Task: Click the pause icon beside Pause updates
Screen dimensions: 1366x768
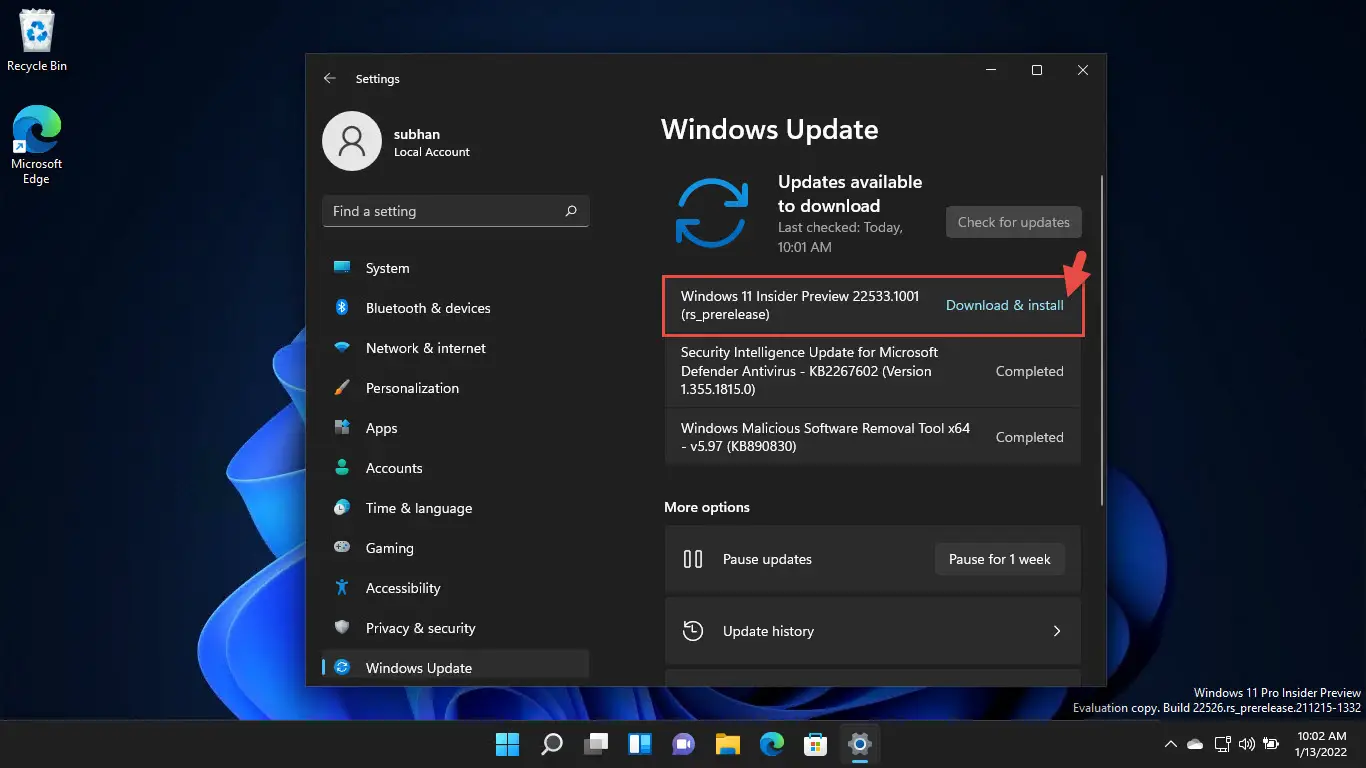Action: [x=693, y=559]
